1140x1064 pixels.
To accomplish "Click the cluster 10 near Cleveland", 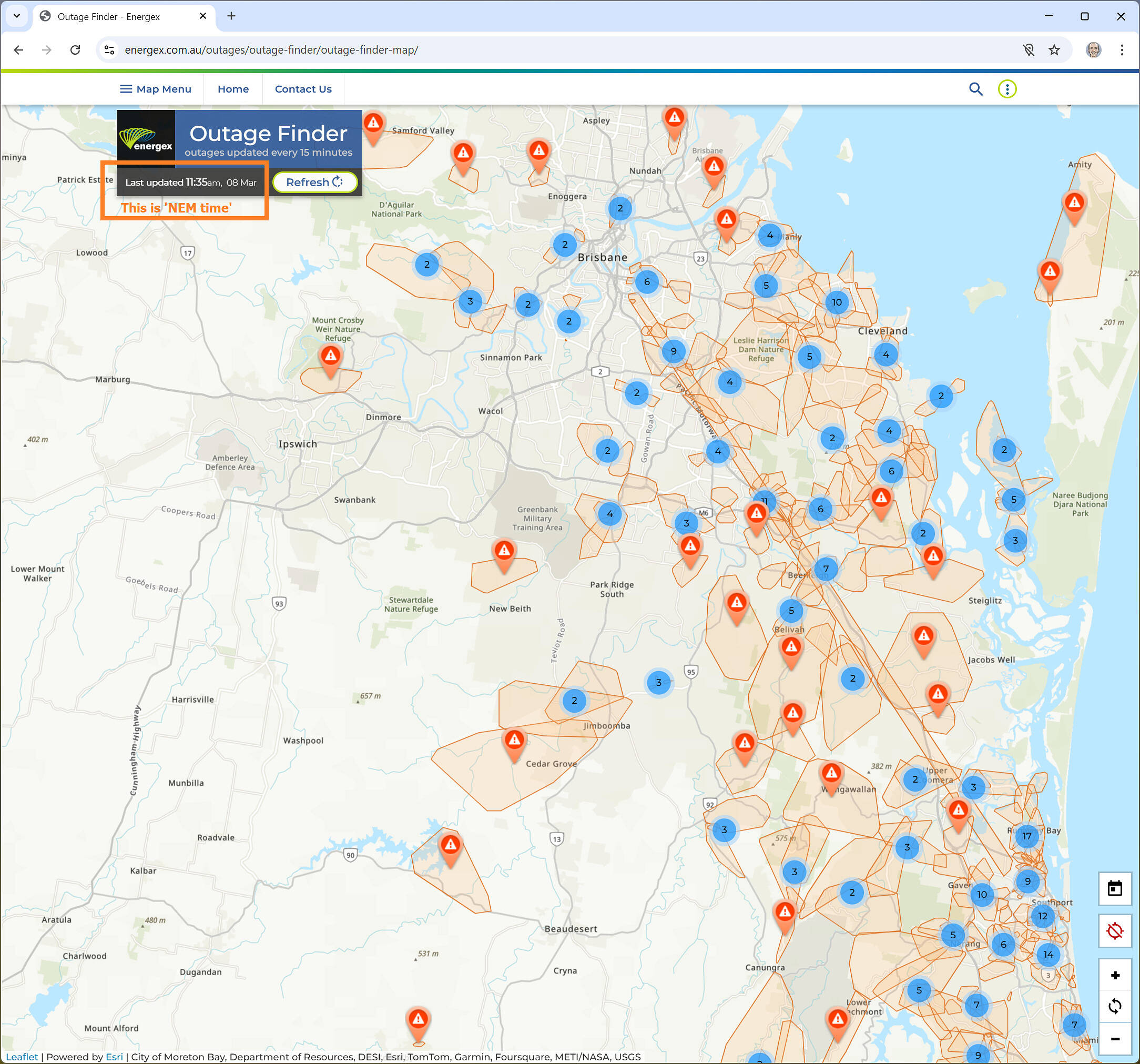I will coord(837,302).
